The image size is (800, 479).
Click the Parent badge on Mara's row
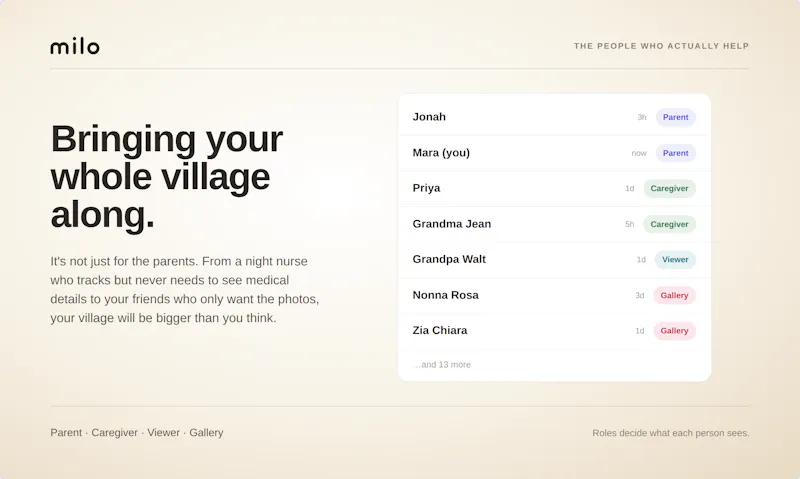coord(676,153)
